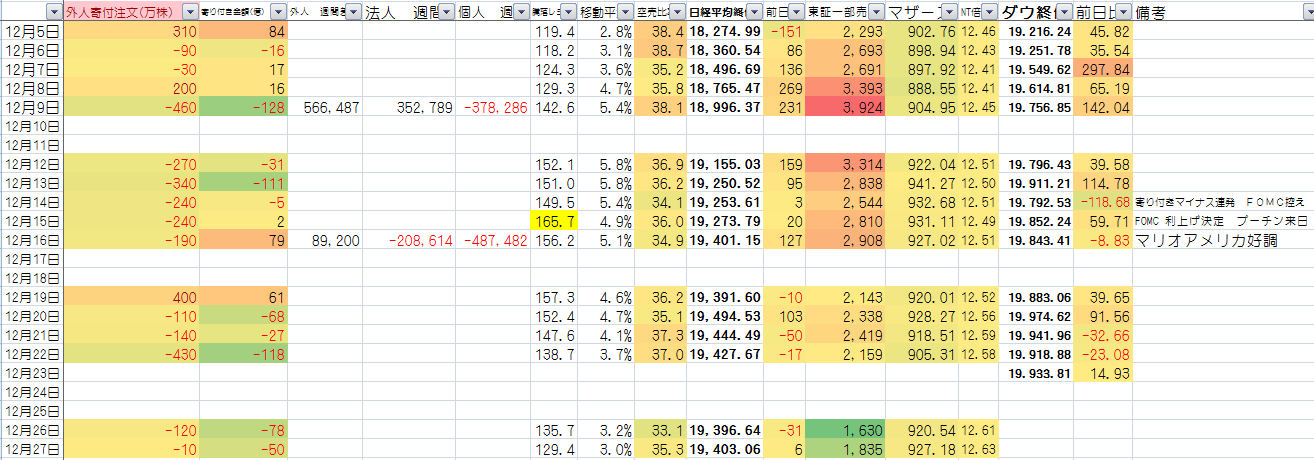This screenshot has height=460, width=1314.
Task: Open the 日経平均終値 column filter dropdown
Action: pos(754,13)
